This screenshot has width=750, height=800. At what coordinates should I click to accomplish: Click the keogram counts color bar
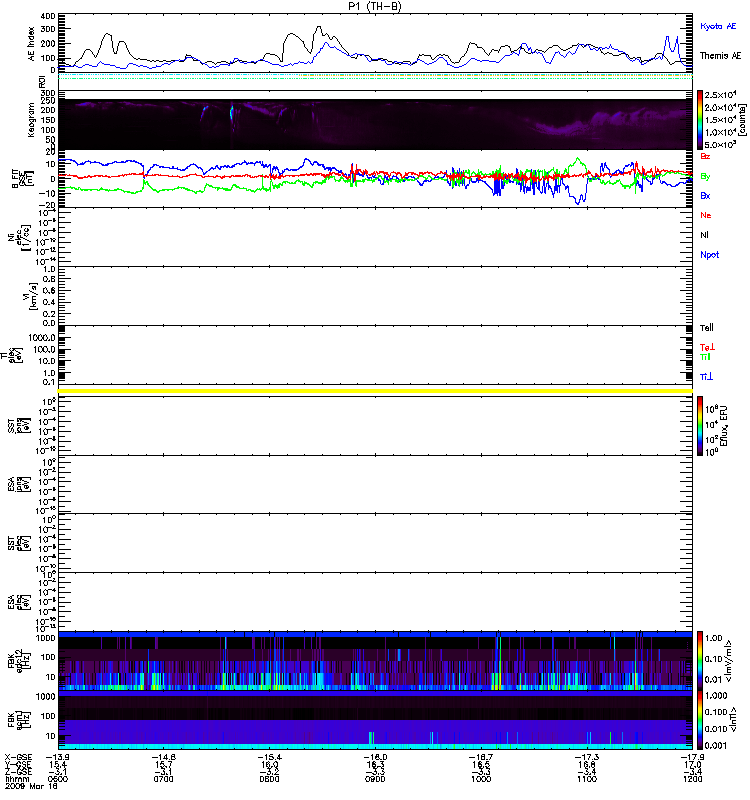point(700,120)
